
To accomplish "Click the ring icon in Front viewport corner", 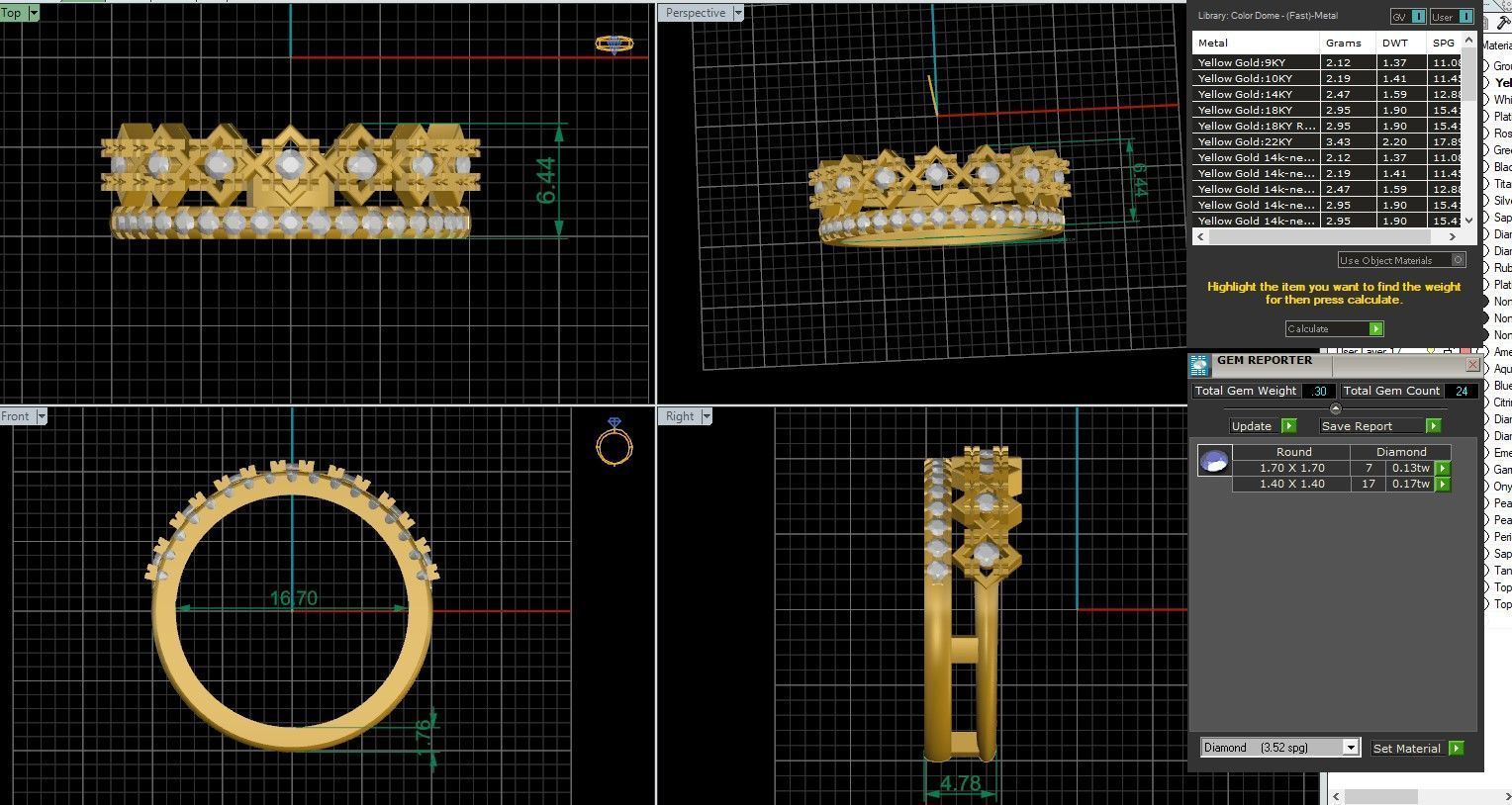I will pyautogui.click(x=614, y=442).
